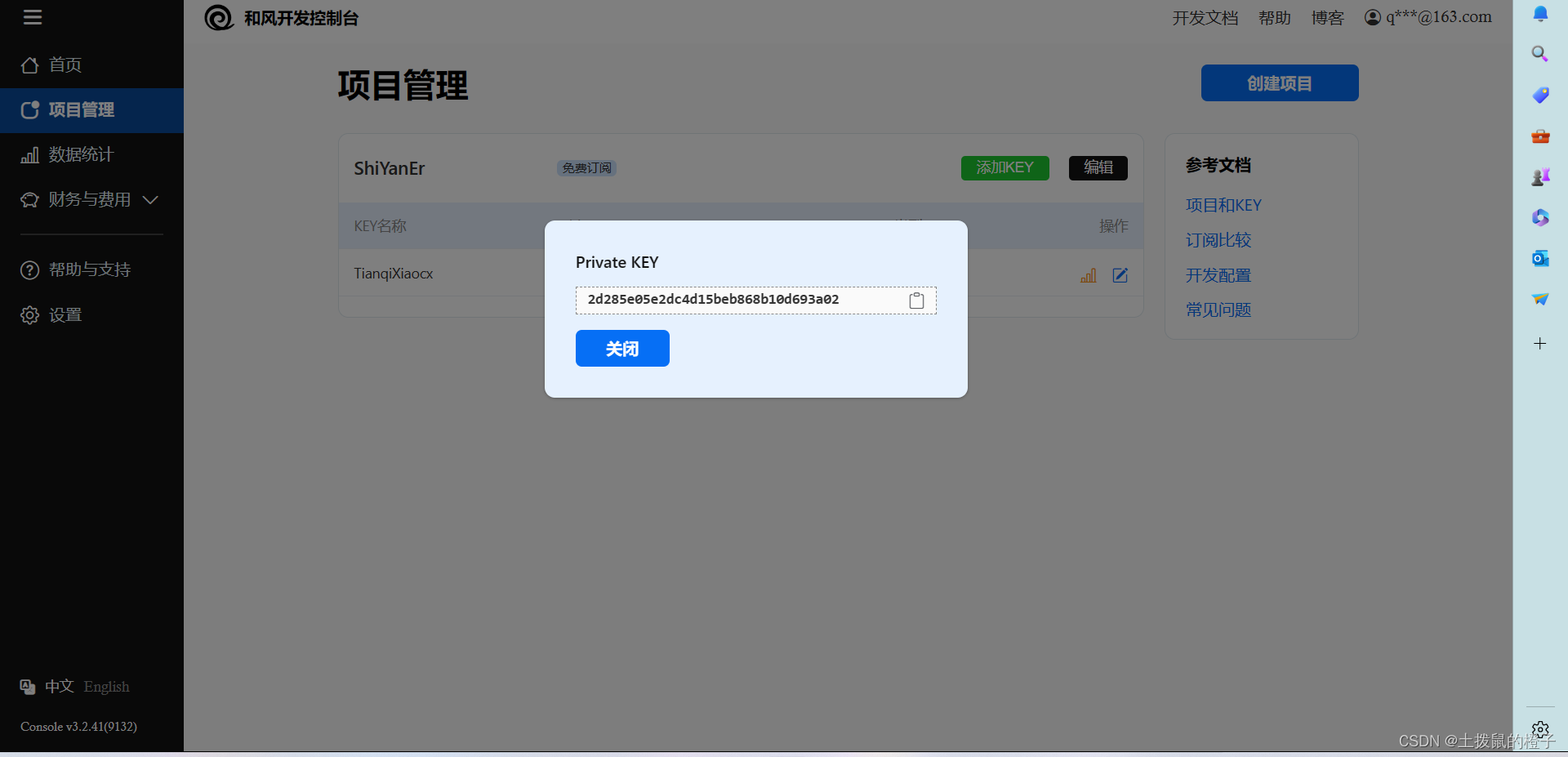Click the 编辑 button for ShiYanEr
This screenshot has width=1568, height=757.
pyautogui.click(x=1098, y=168)
